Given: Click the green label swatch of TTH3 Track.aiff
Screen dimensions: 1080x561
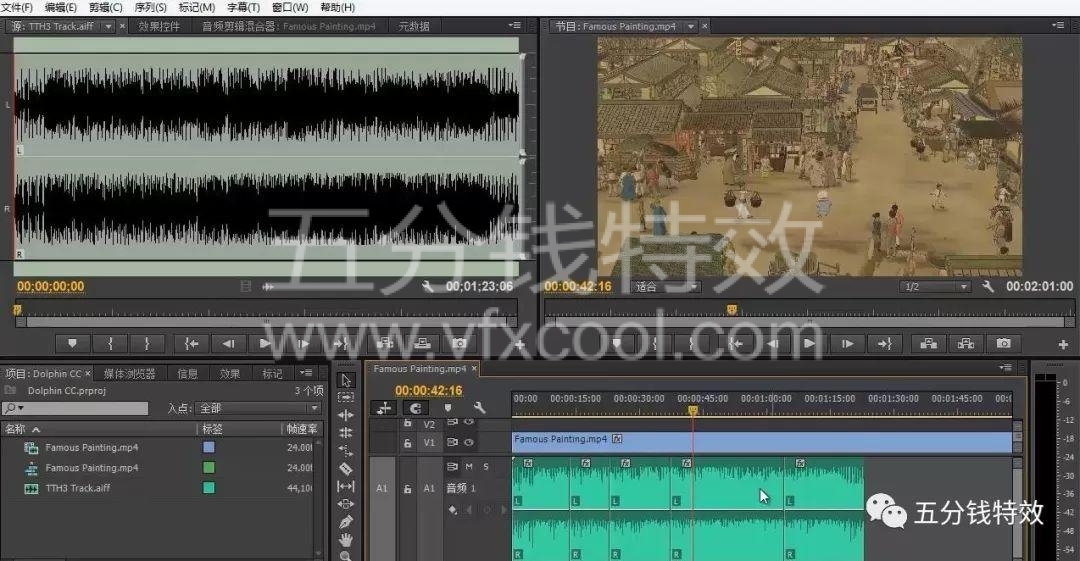Looking at the screenshot, I should coord(209,488).
